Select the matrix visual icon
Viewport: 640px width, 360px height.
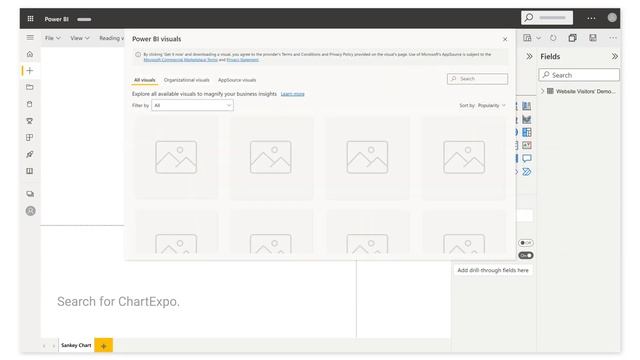click(527, 132)
